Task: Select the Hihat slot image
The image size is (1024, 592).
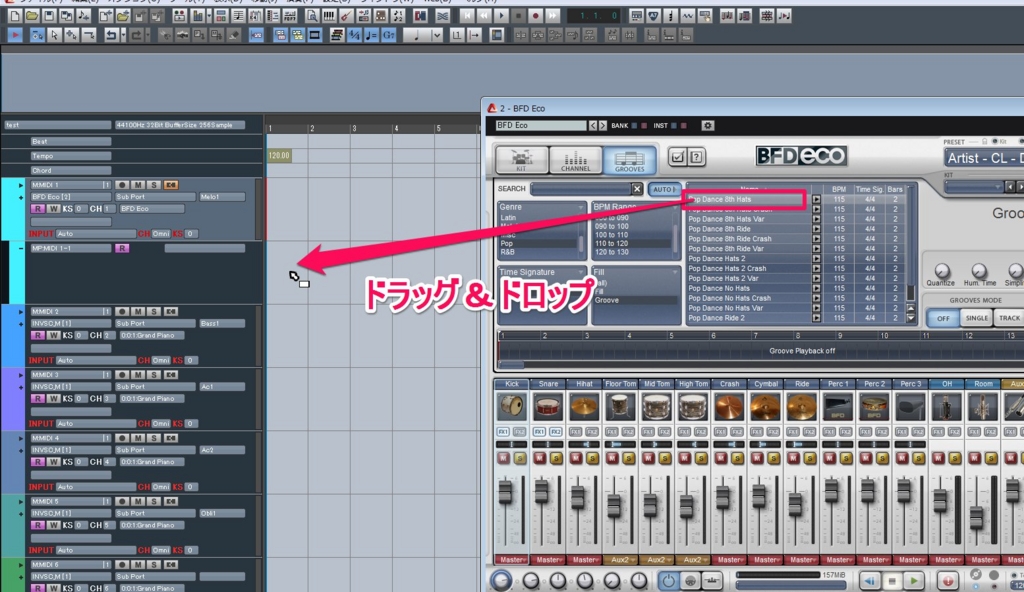Action: [x=584, y=406]
